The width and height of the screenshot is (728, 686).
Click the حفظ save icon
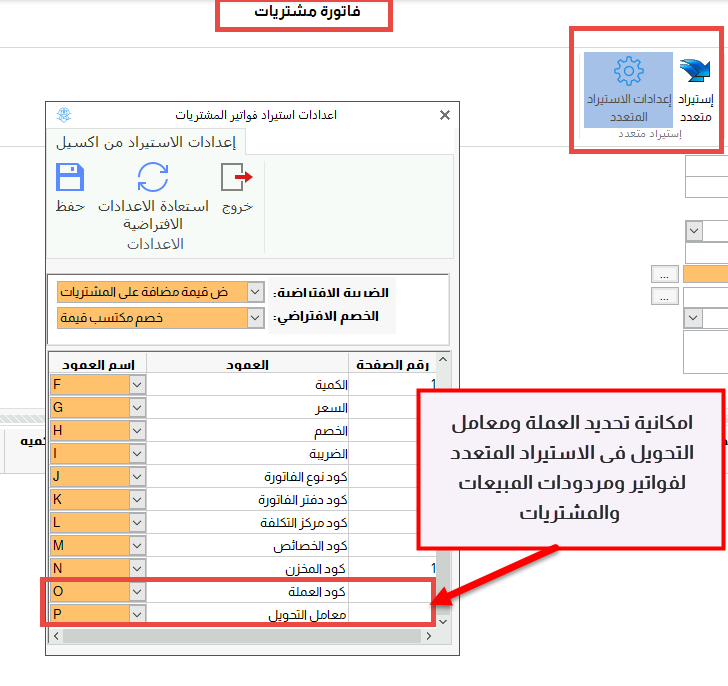click(70, 177)
